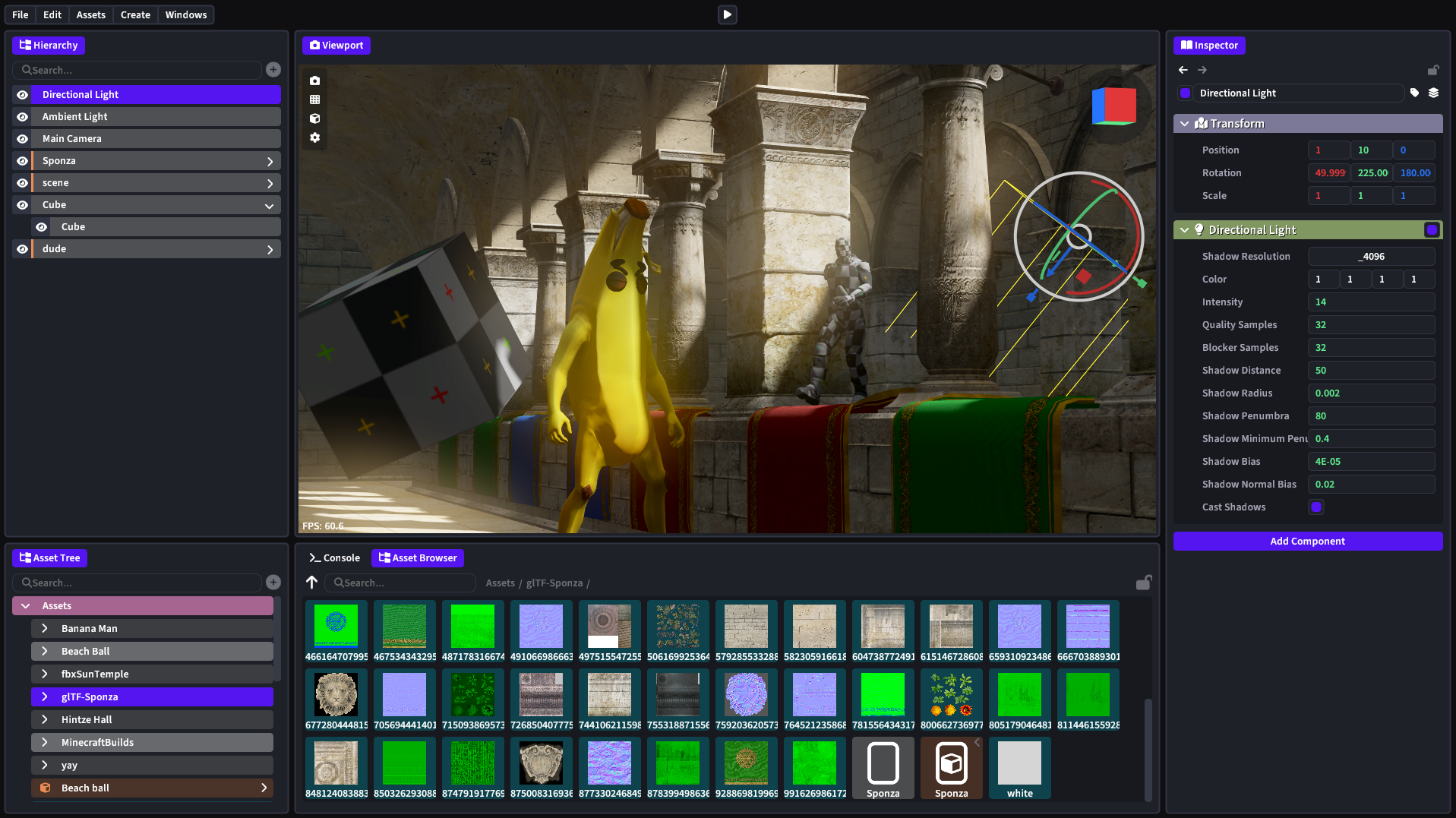The image size is (1456, 818).
Task: Open the Assets menu
Action: (x=90, y=14)
